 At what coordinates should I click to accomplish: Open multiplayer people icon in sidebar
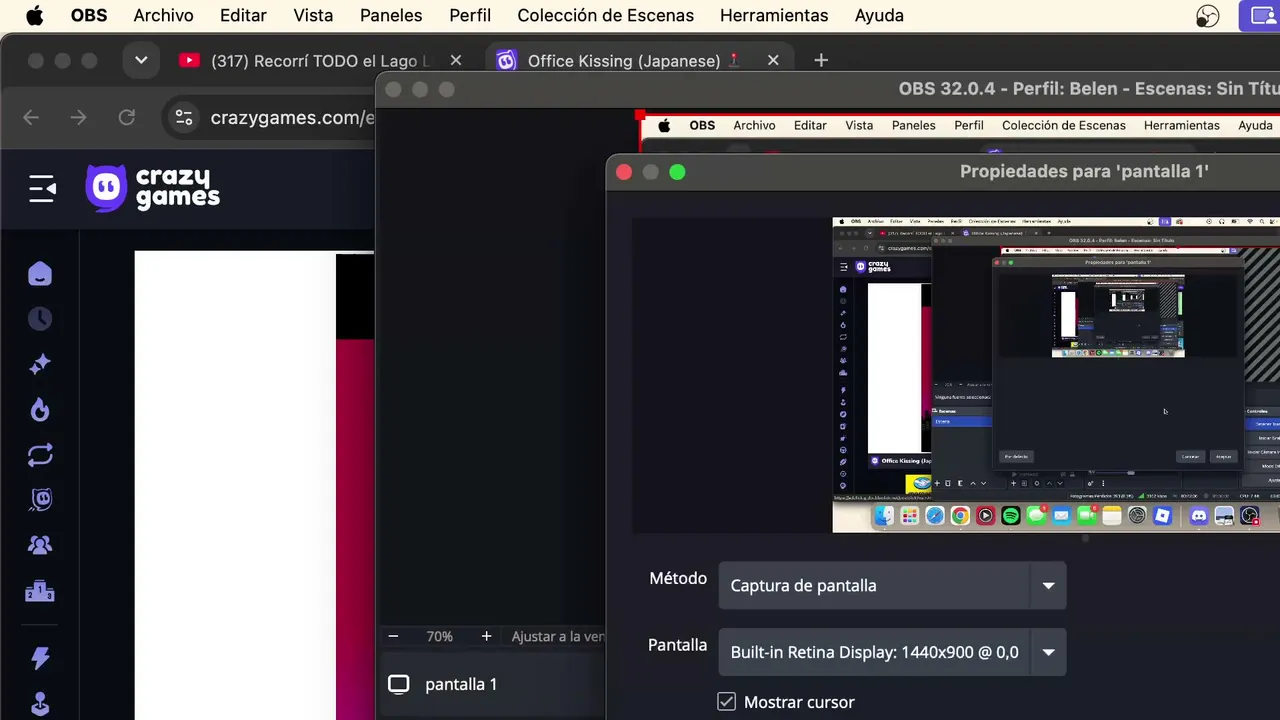point(40,545)
